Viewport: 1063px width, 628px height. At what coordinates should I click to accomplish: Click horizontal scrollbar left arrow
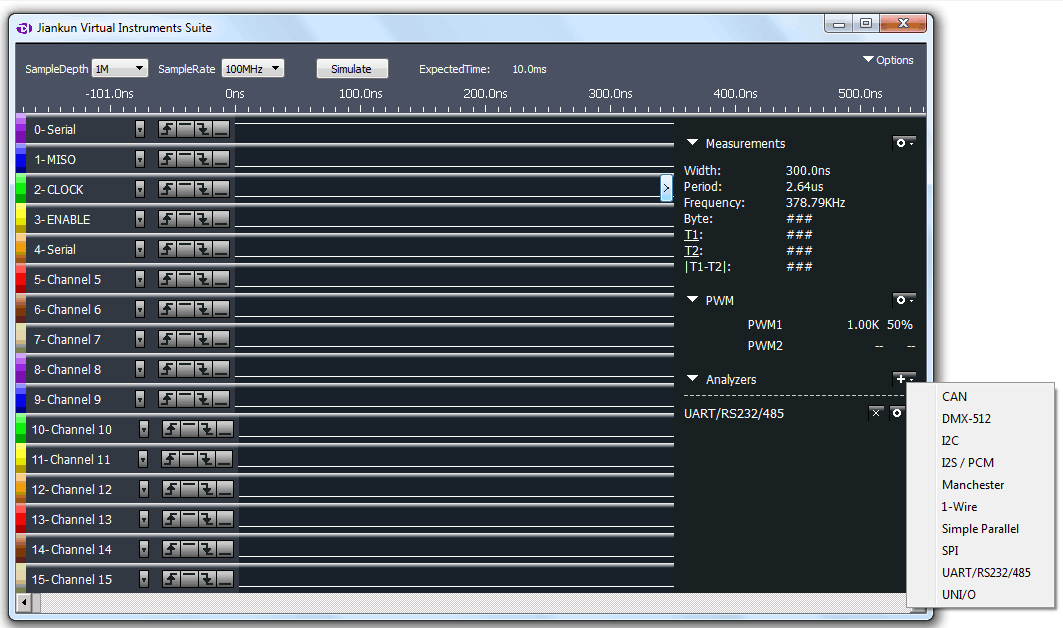pyautogui.click(x=24, y=602)
